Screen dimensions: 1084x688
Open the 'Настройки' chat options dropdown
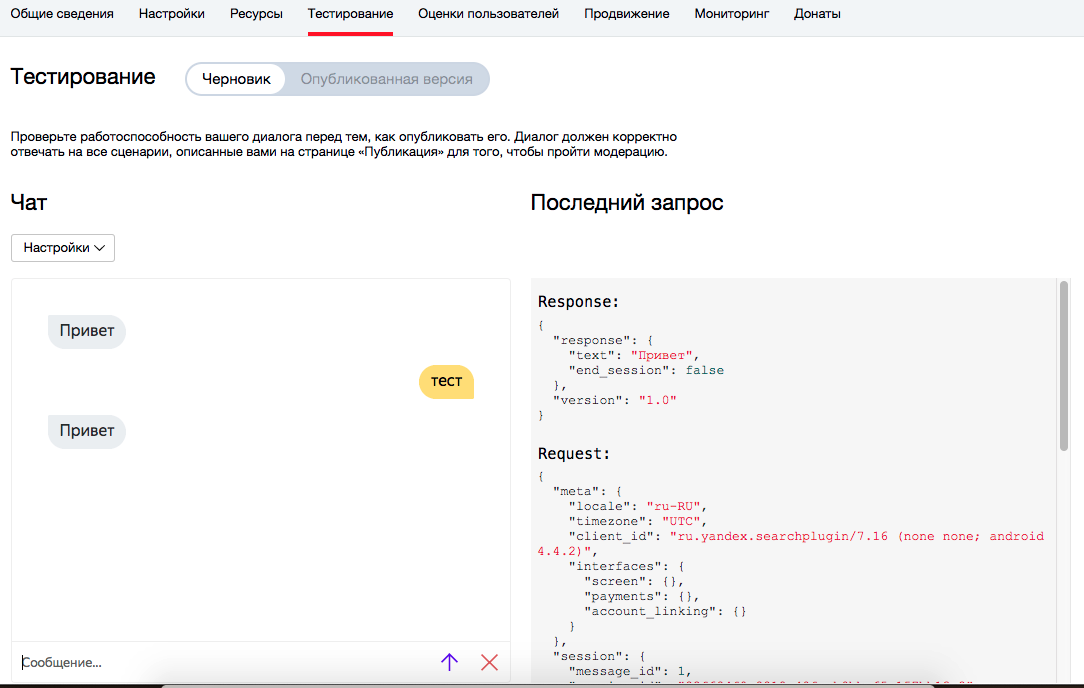(62, 247)
